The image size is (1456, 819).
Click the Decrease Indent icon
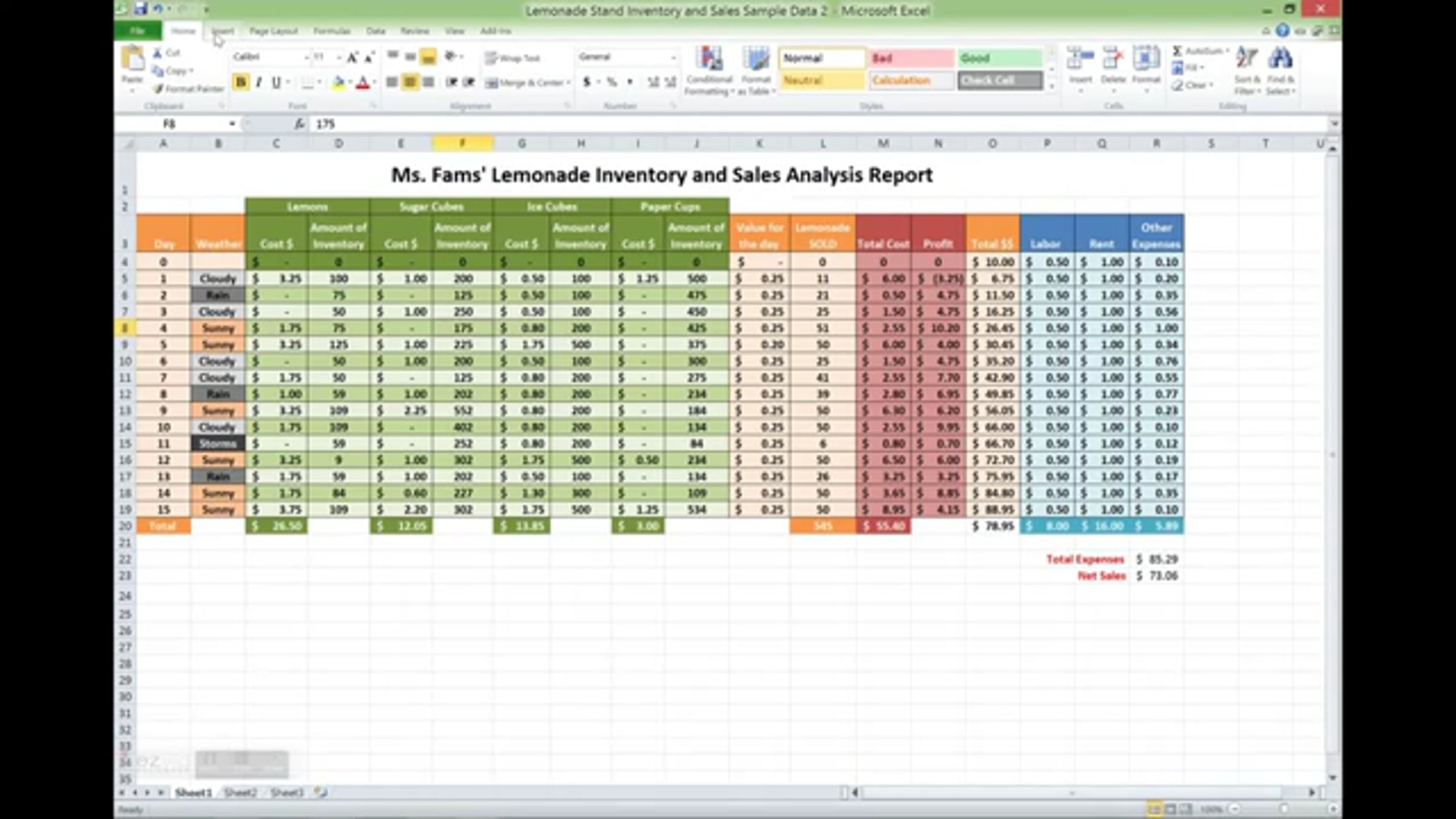click(x=451, y=82)
